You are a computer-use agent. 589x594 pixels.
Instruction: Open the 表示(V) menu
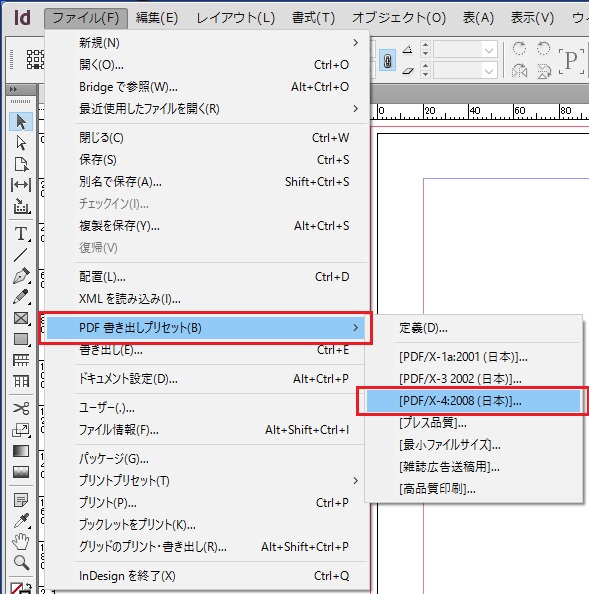(532, 18)
